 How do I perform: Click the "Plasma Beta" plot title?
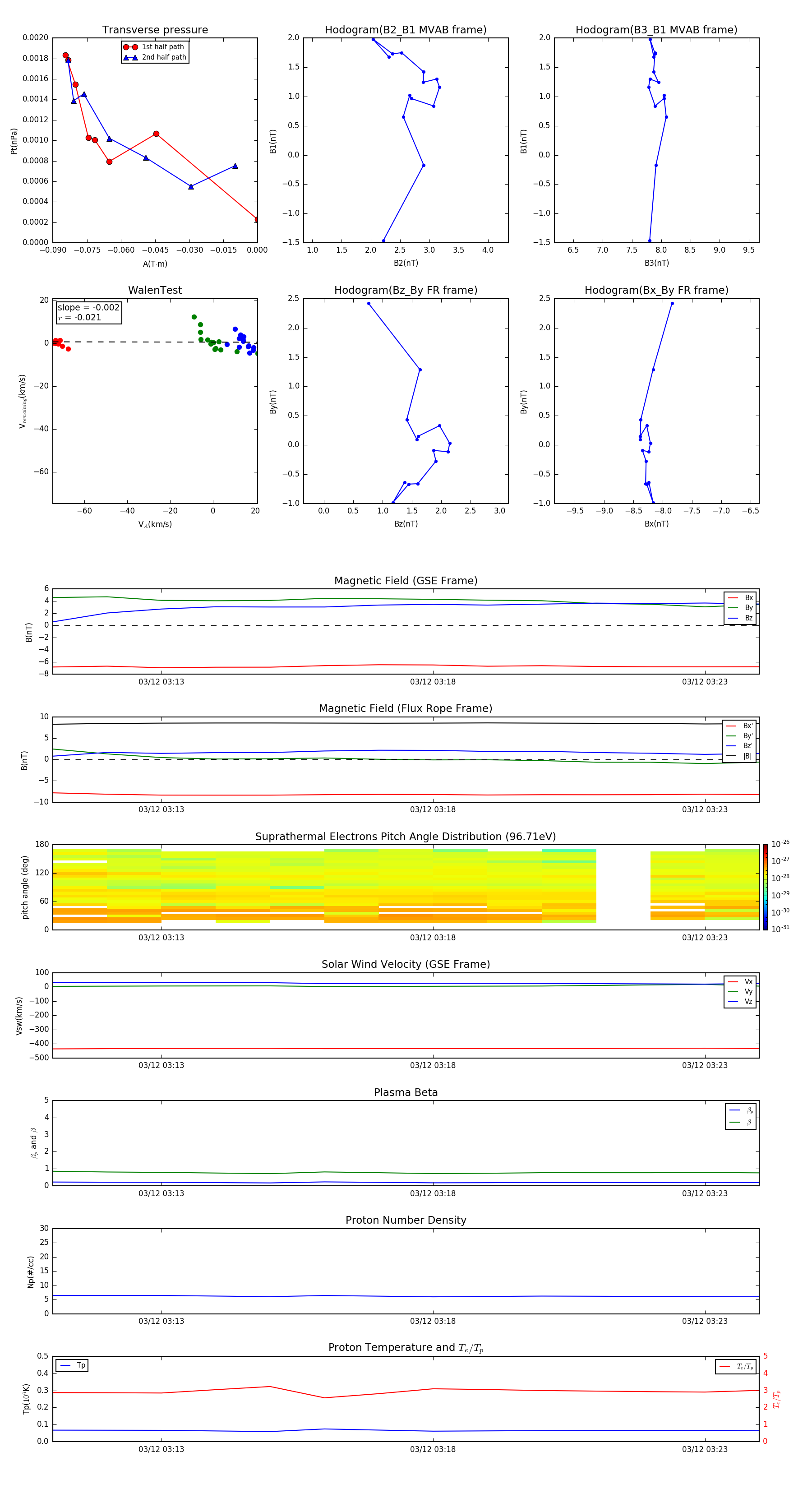[x=406, y=1092]
